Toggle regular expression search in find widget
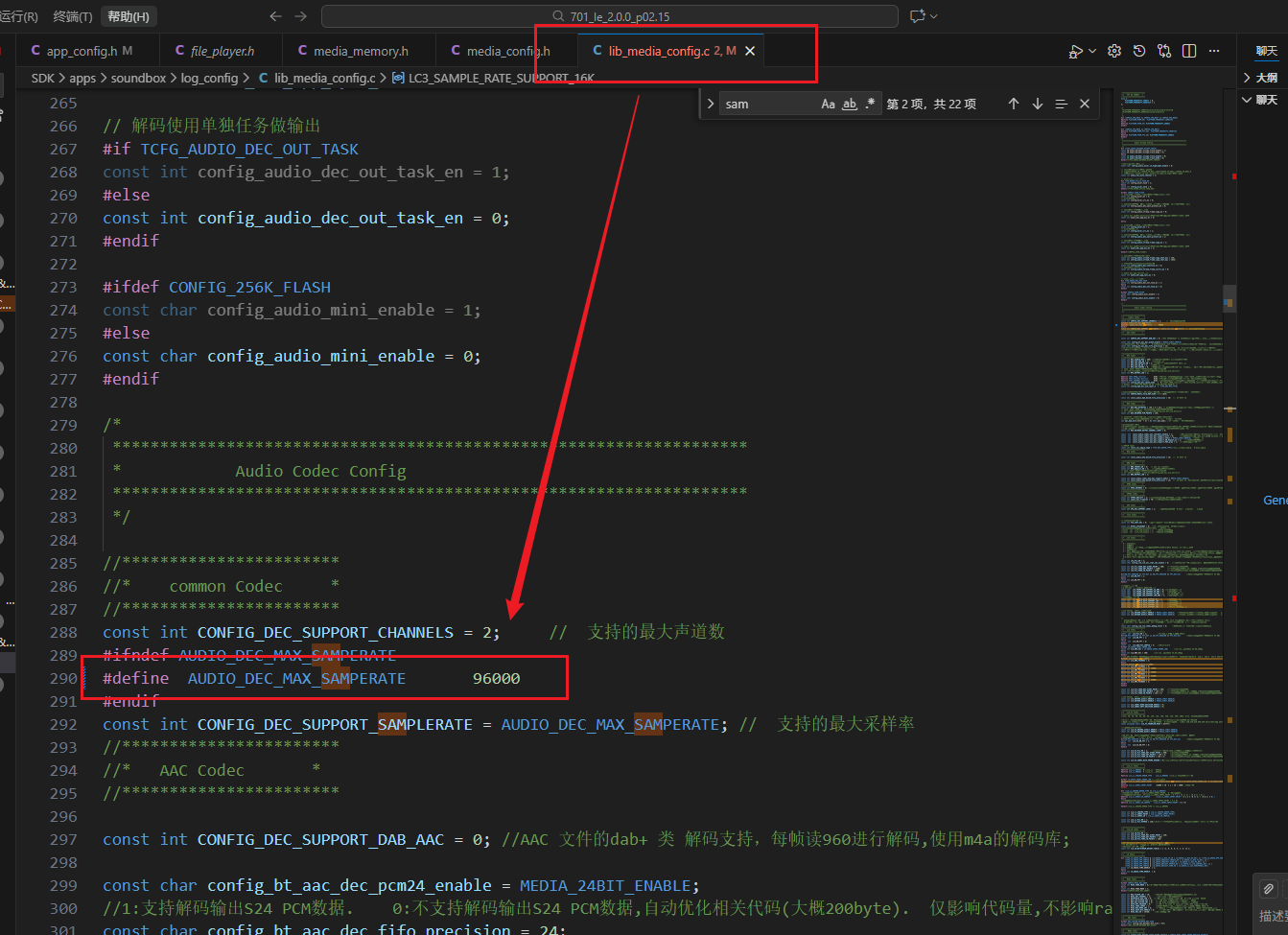This screenshot has width=1288, height=935. pyautogui.click(x=870, y=104)
